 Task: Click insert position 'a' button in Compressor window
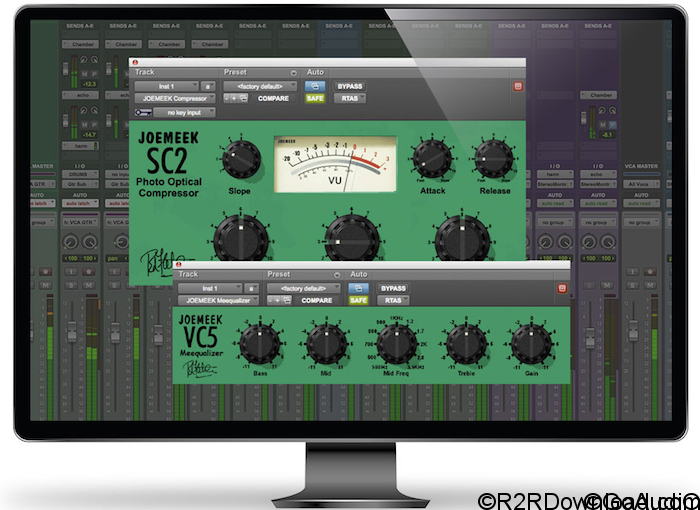coord(208,86)
